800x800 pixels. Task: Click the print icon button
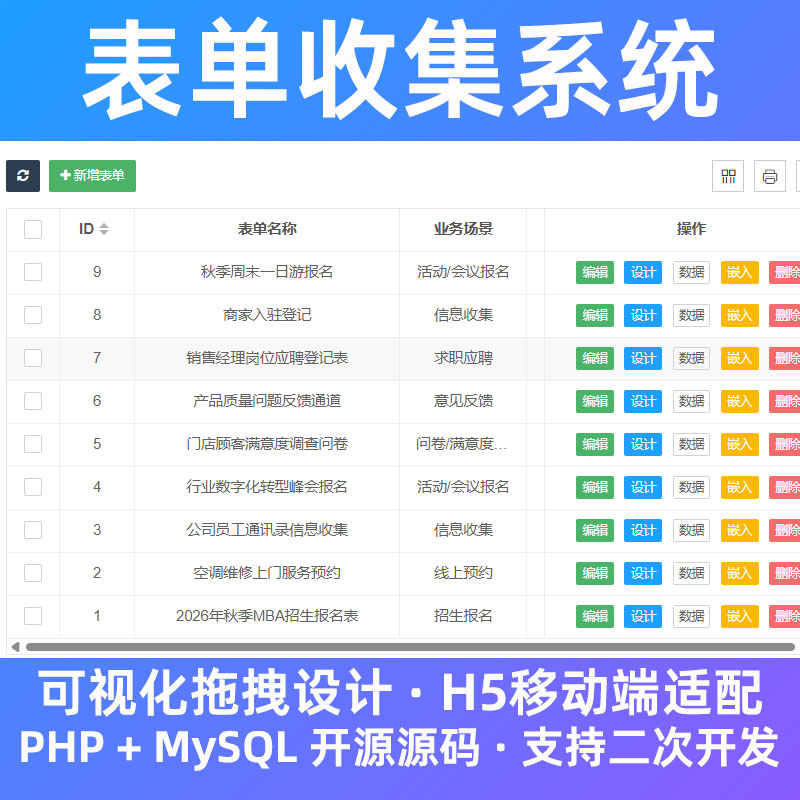point(770,176)
